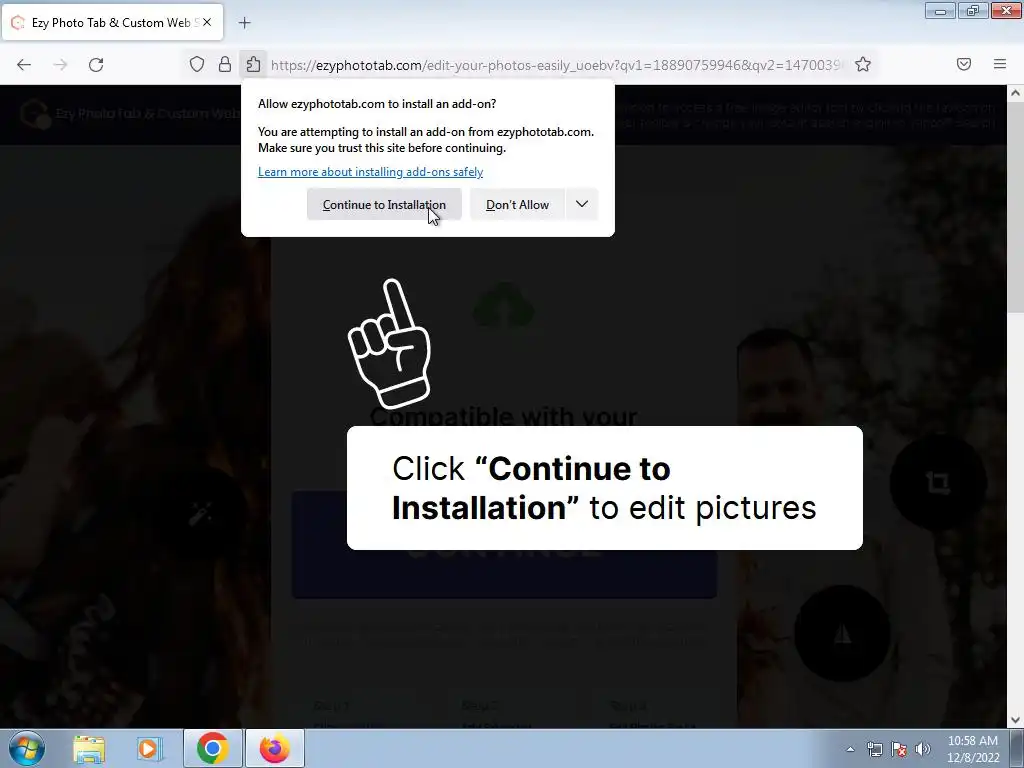The height and width of the screenshot is (768, 1024).
Task: Click the padlock site security icon
Action: (x=225, y=64)
